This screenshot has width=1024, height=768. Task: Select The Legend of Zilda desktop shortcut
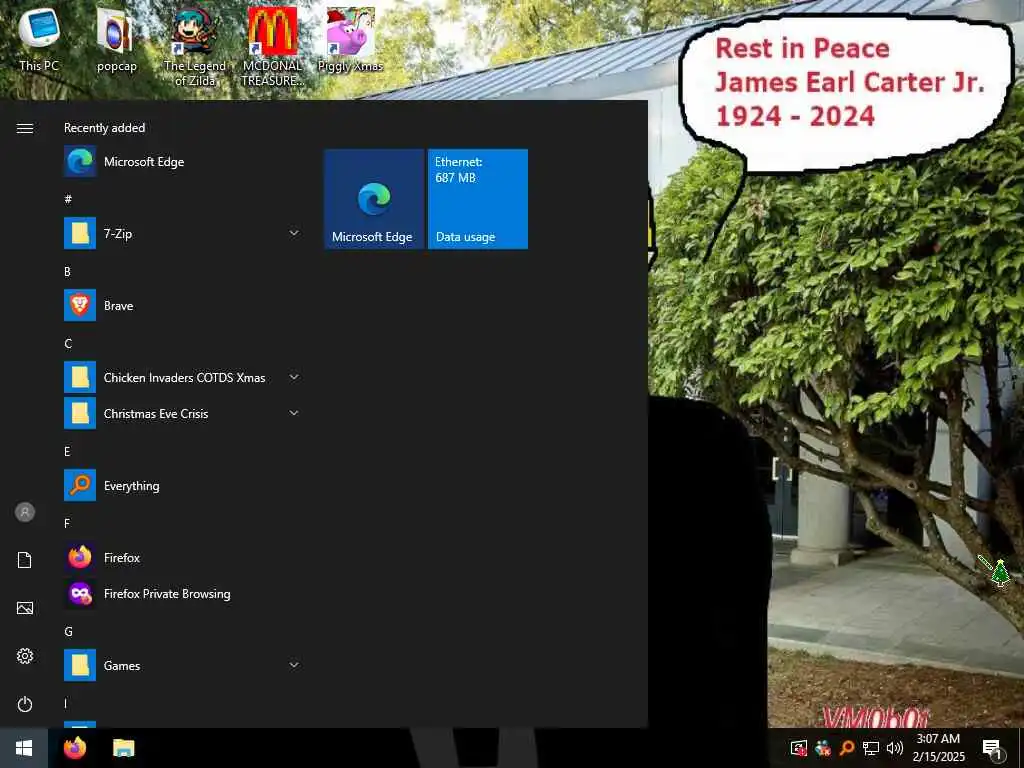195,47
